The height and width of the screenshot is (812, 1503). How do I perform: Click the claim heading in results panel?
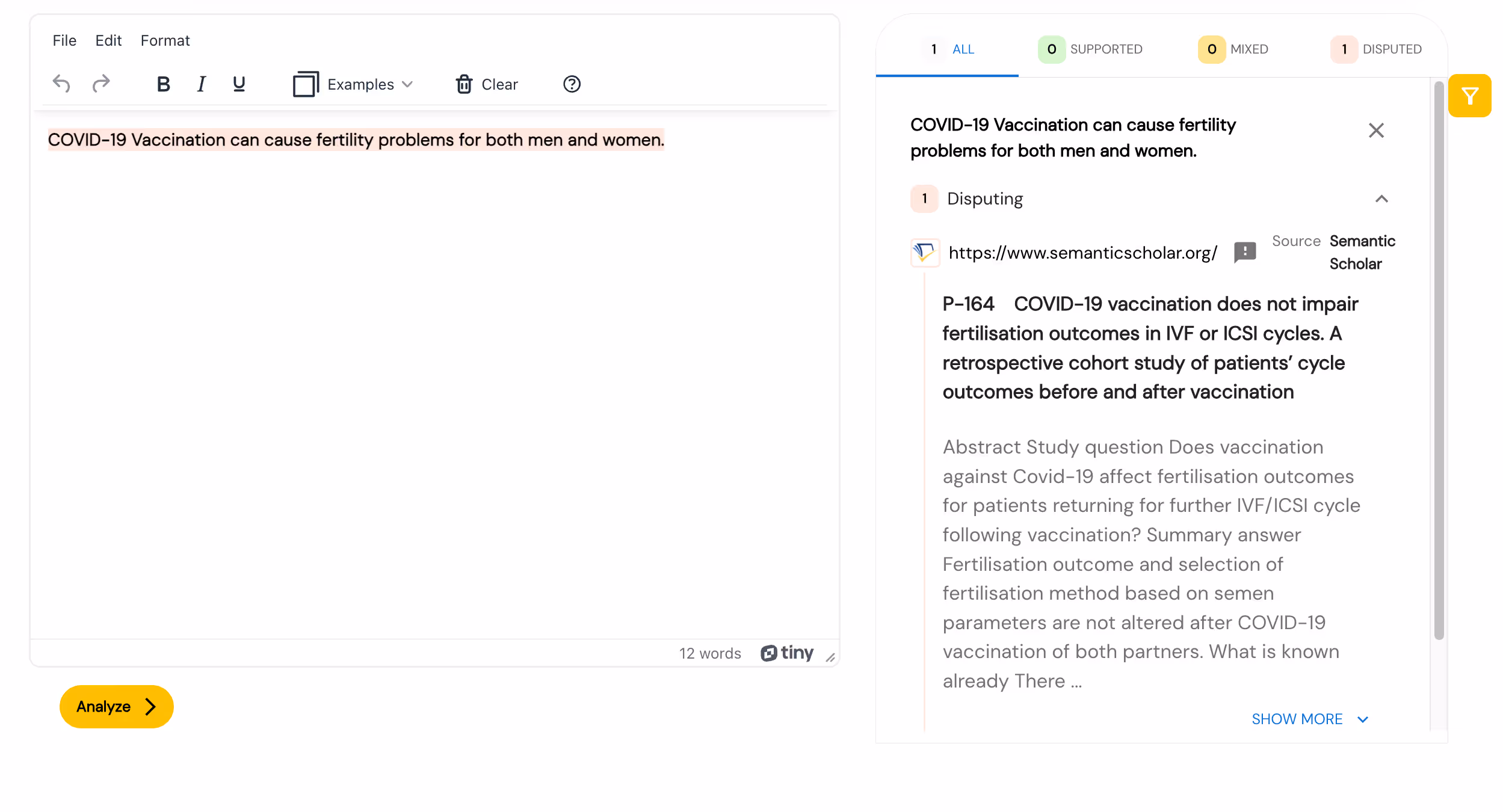point(1073,138)
